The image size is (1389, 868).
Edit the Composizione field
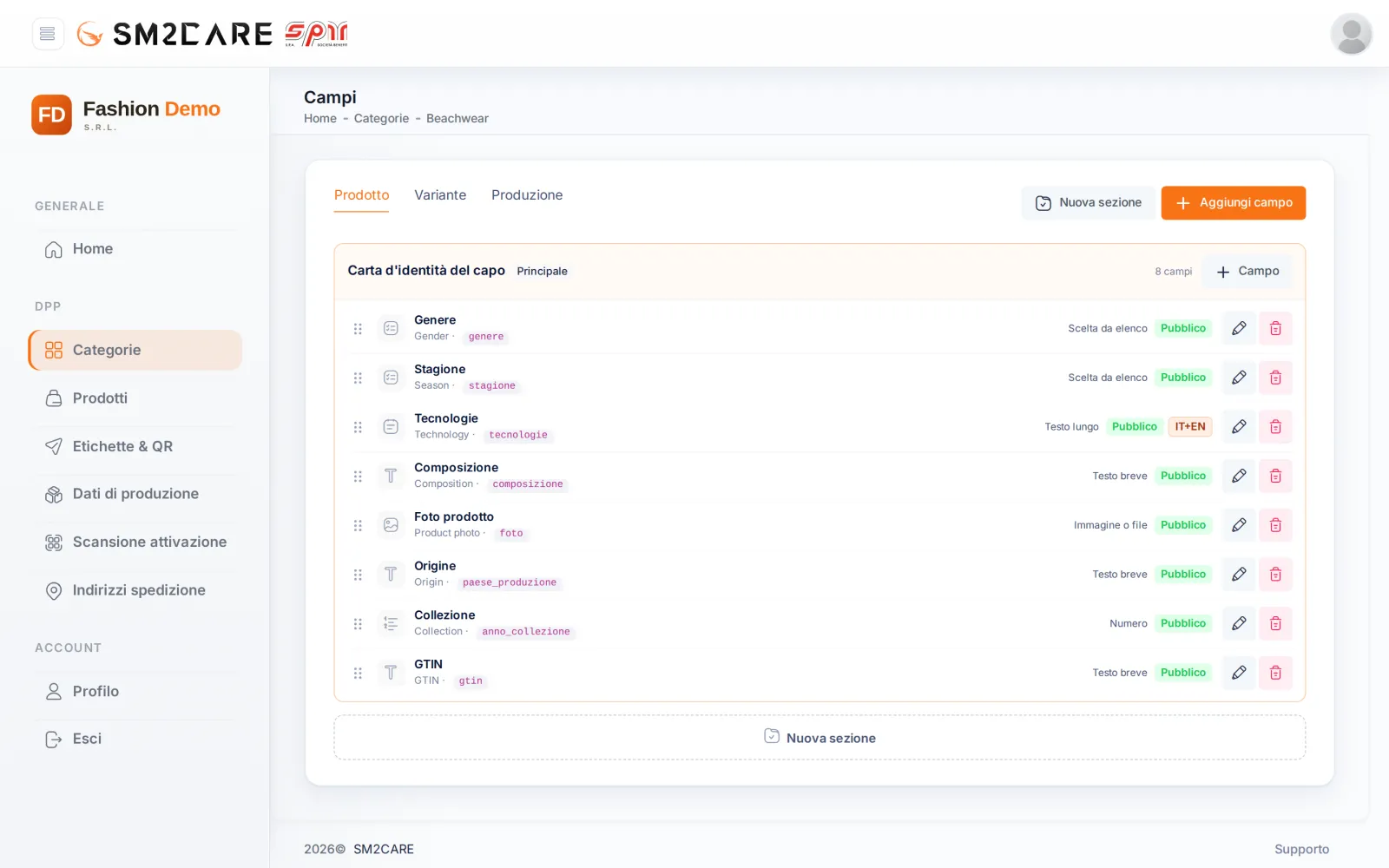pos(1239,476)
